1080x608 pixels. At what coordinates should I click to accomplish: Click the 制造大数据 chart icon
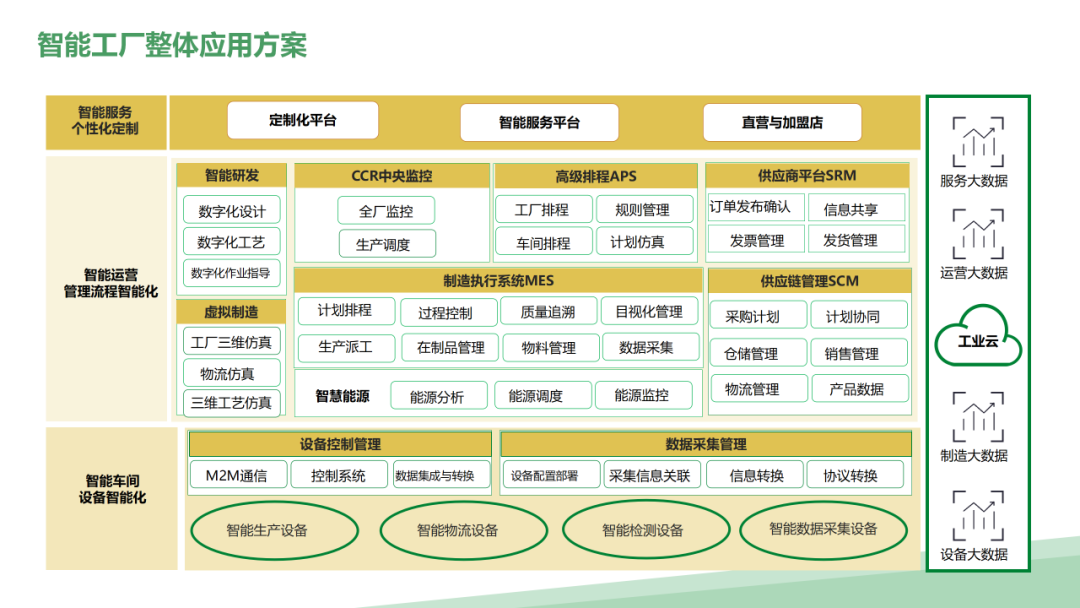pyautogui.click(x=977, y=417)
